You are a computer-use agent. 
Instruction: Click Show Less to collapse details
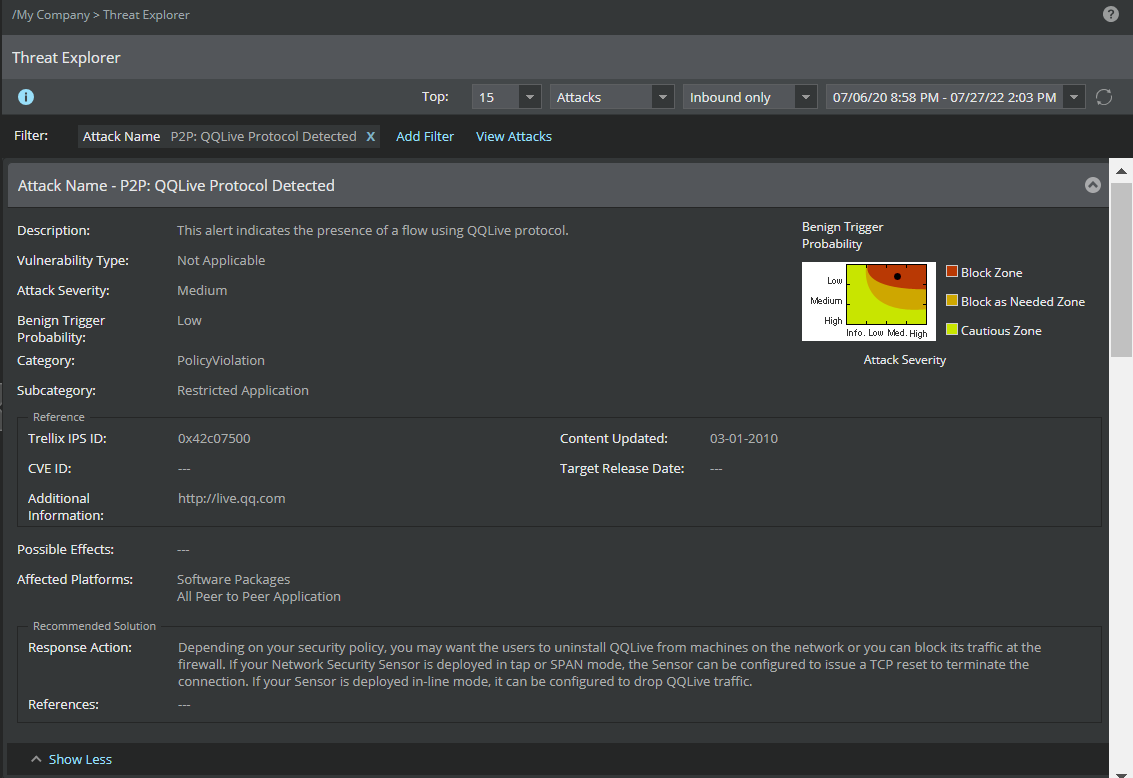click(80, 759)
